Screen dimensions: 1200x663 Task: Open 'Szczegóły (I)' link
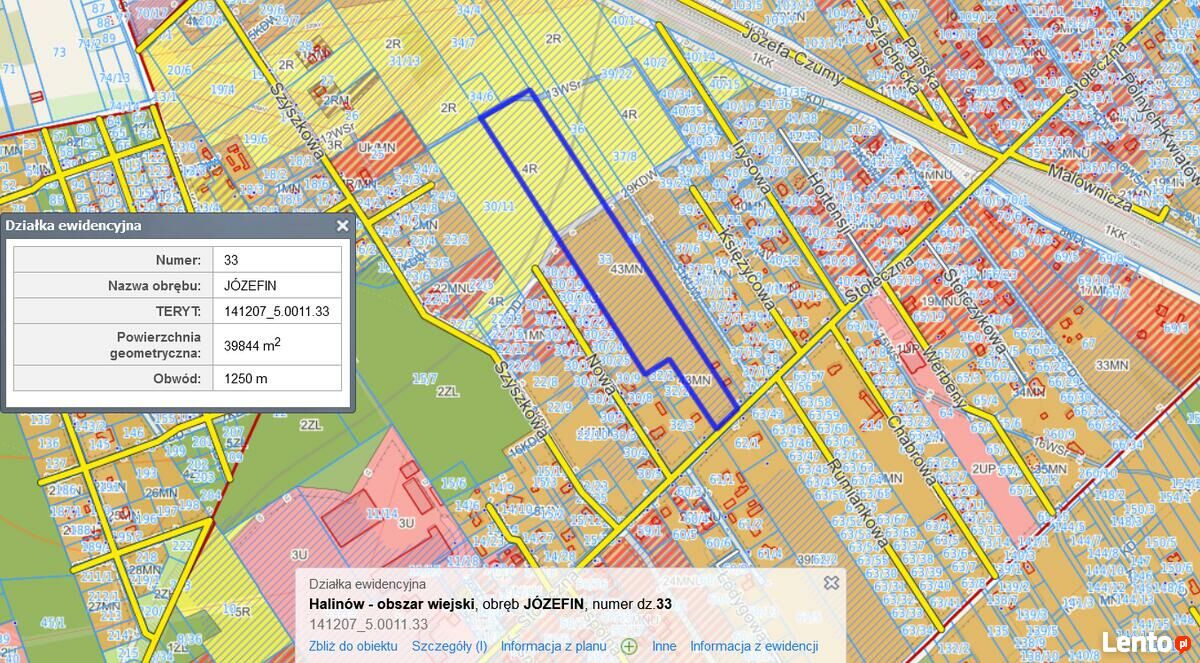[450, 646]
